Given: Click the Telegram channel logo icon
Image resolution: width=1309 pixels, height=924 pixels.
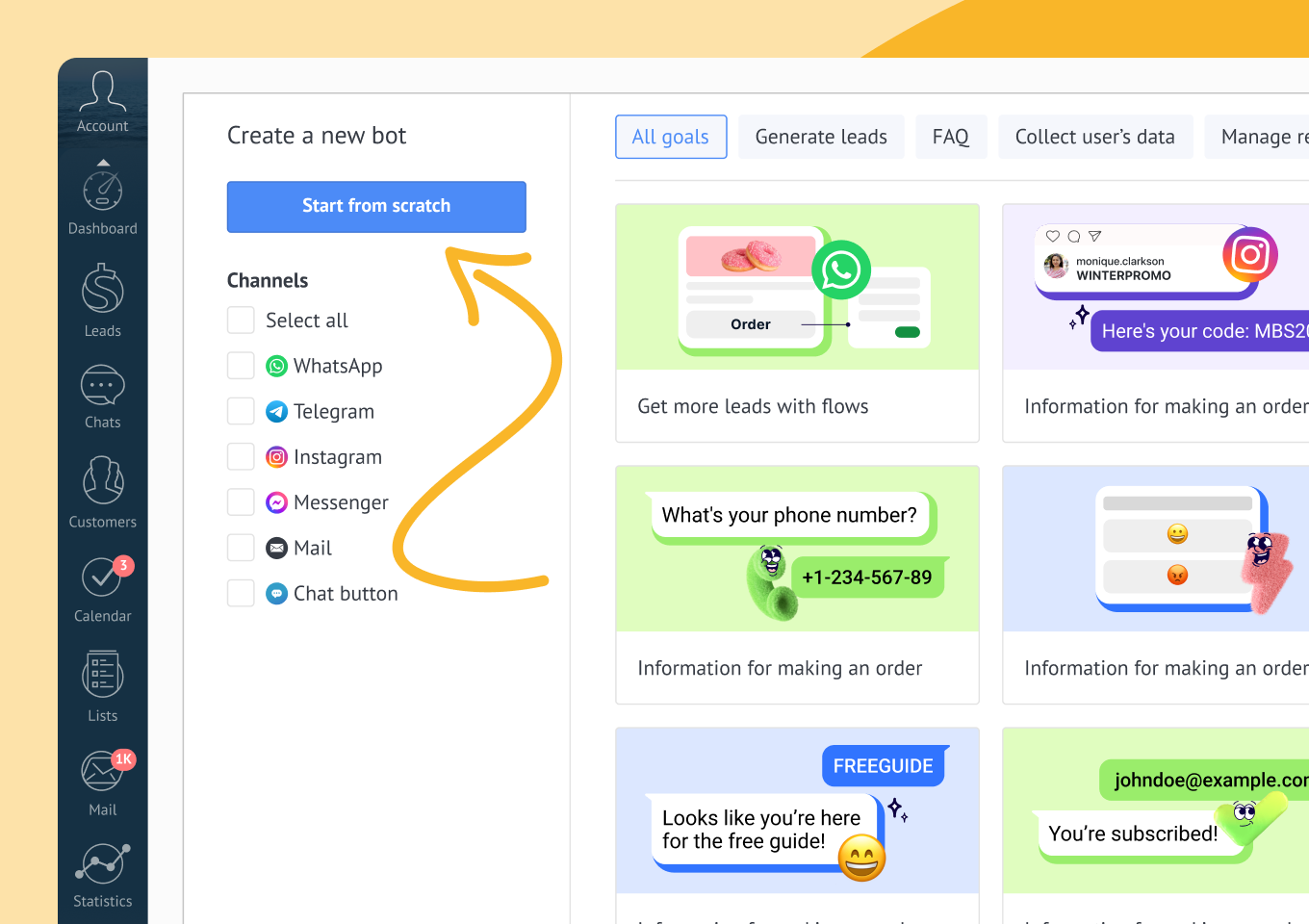Looking at the screenshot, I should click(x=276, y=412).
